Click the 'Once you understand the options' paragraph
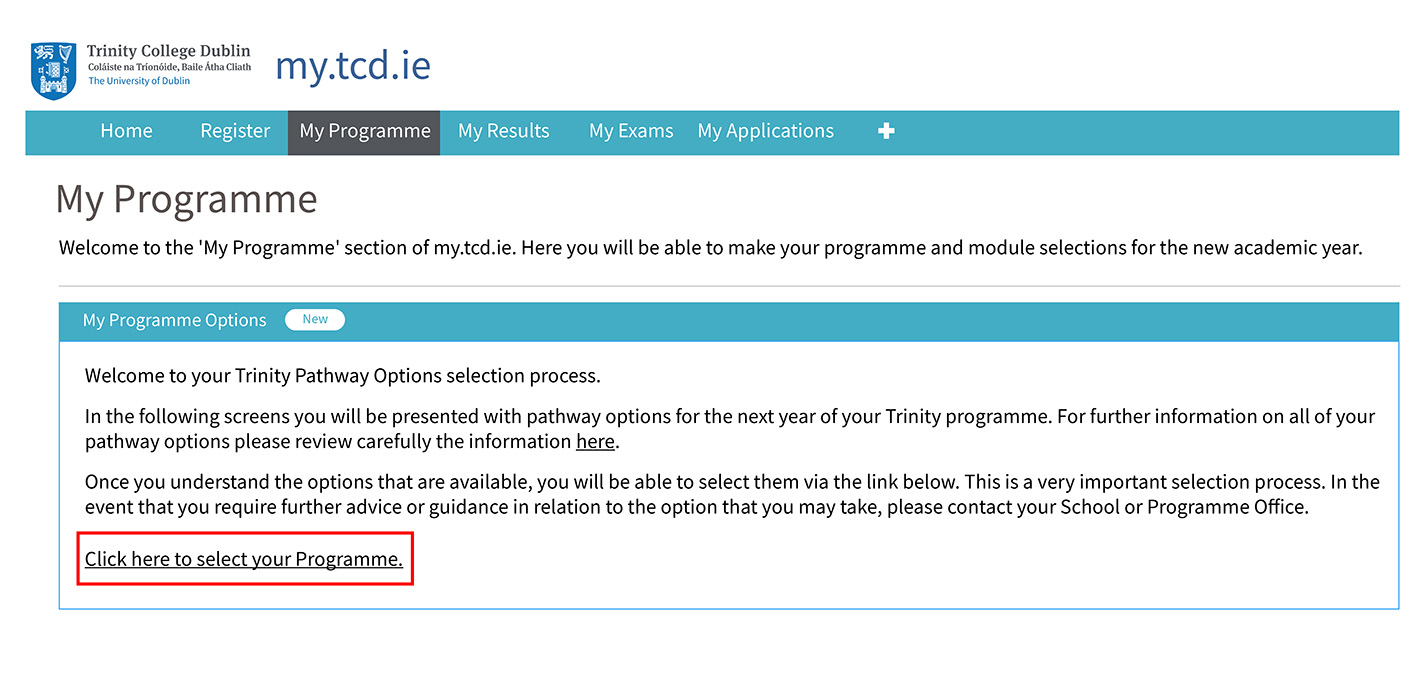The height and width of the screenshot is (698, 1418). (732, 494)
